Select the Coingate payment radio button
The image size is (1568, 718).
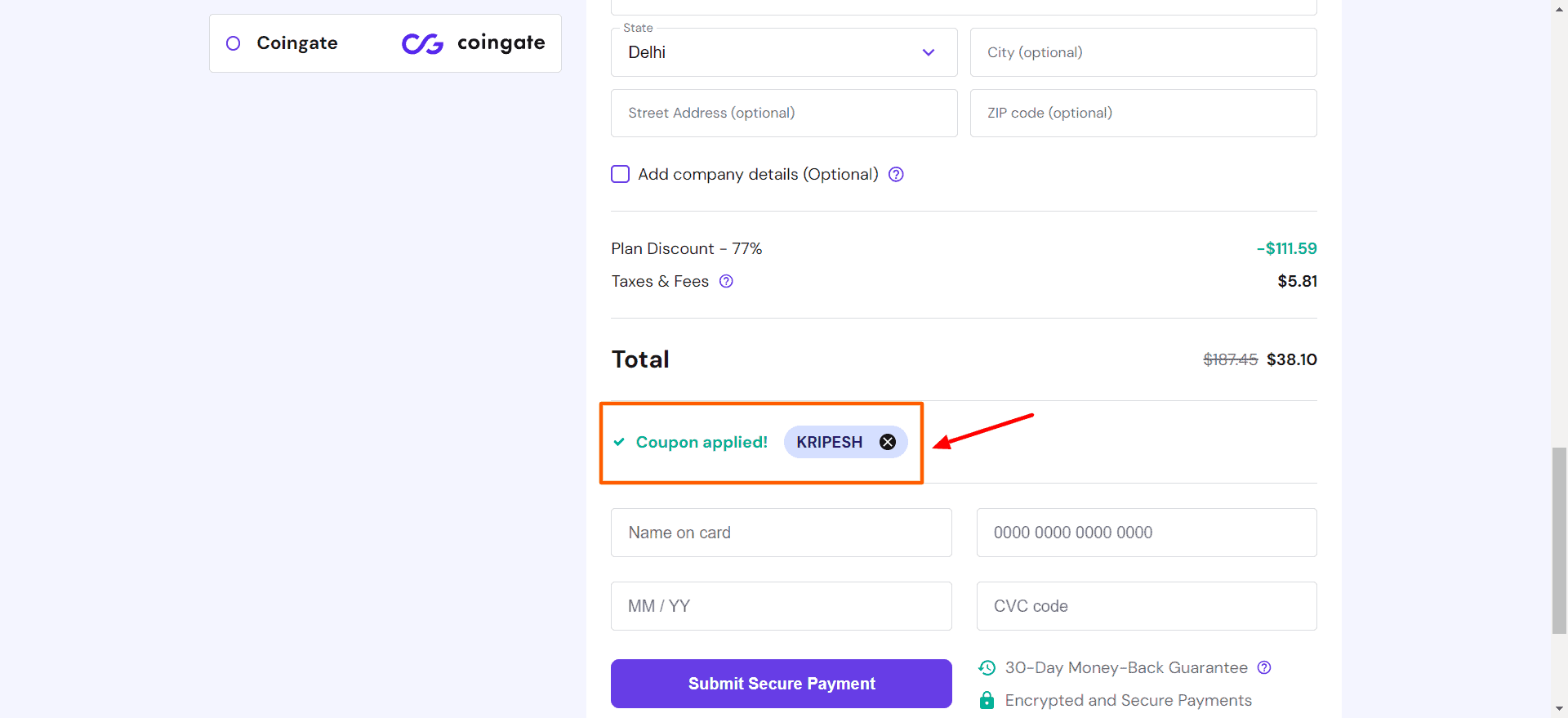click(x=233, y=43)
